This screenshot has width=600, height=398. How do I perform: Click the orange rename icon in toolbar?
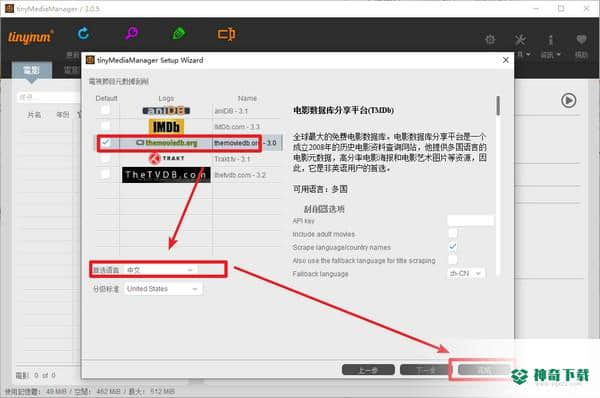(227, 34)
